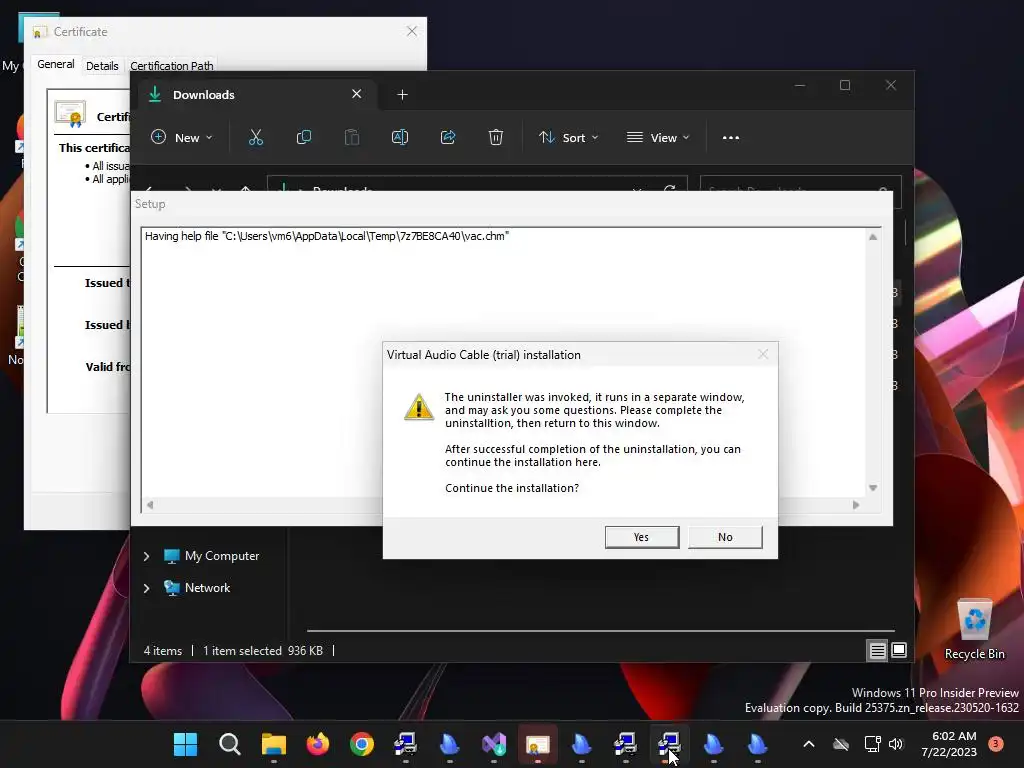Open the New item menu in Downloads
This screenshot has height=768, width=1024.
click(x=182, y=137)
